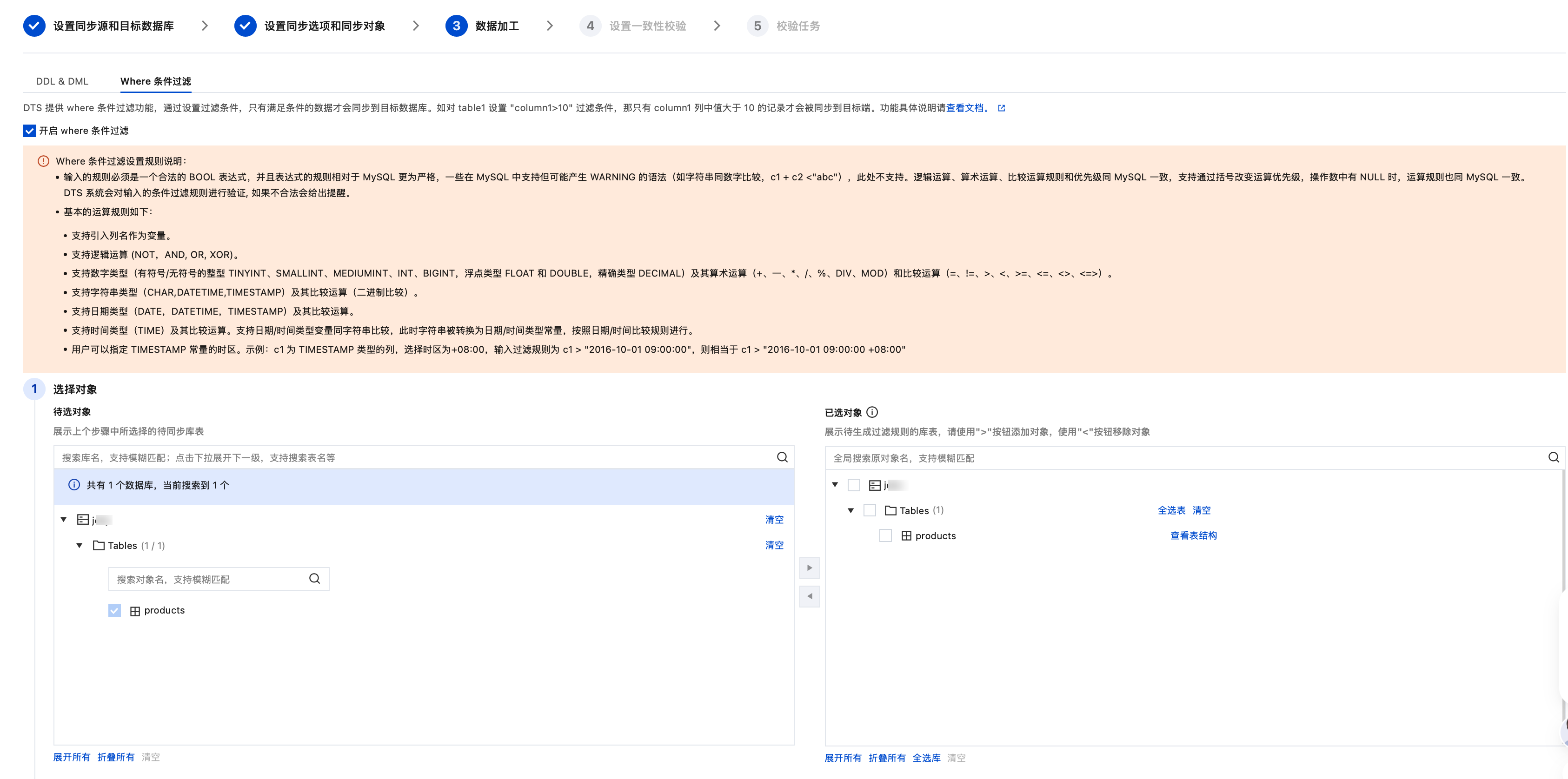Image resolution: width=1568 pixels, height=779 pixels.
Task: Go to step 设置同步源和目标数据库
Action: pos(114,26)
